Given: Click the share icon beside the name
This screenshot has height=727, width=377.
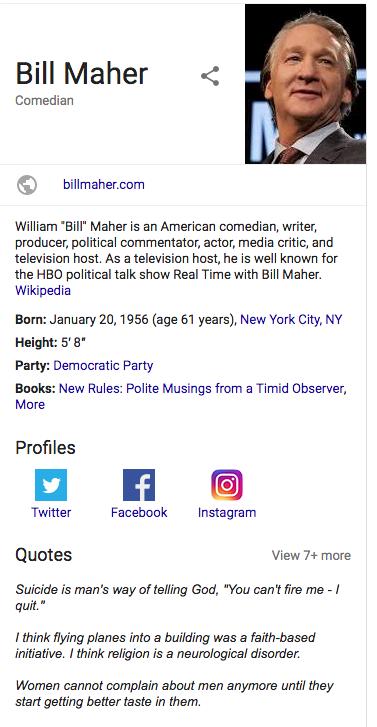Looking at the screenshot, I should pyautogui.click(x=210, y=76).
